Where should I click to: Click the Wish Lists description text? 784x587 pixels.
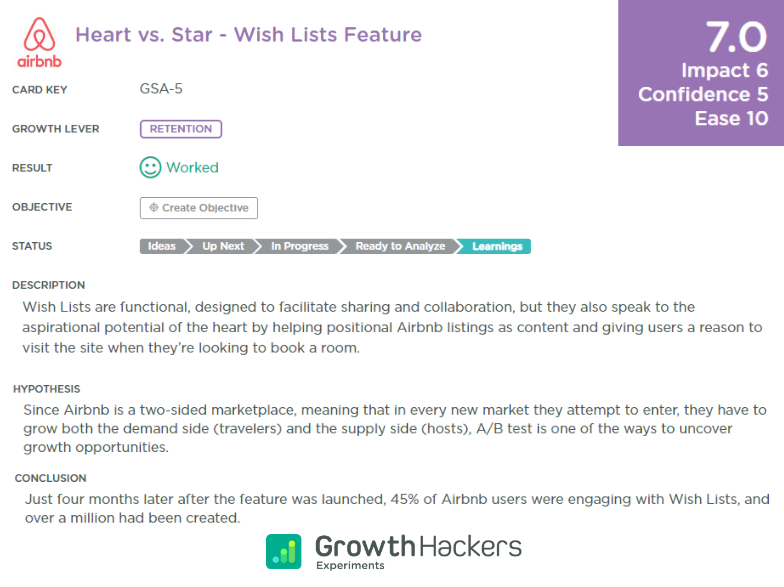pos(392,328)
